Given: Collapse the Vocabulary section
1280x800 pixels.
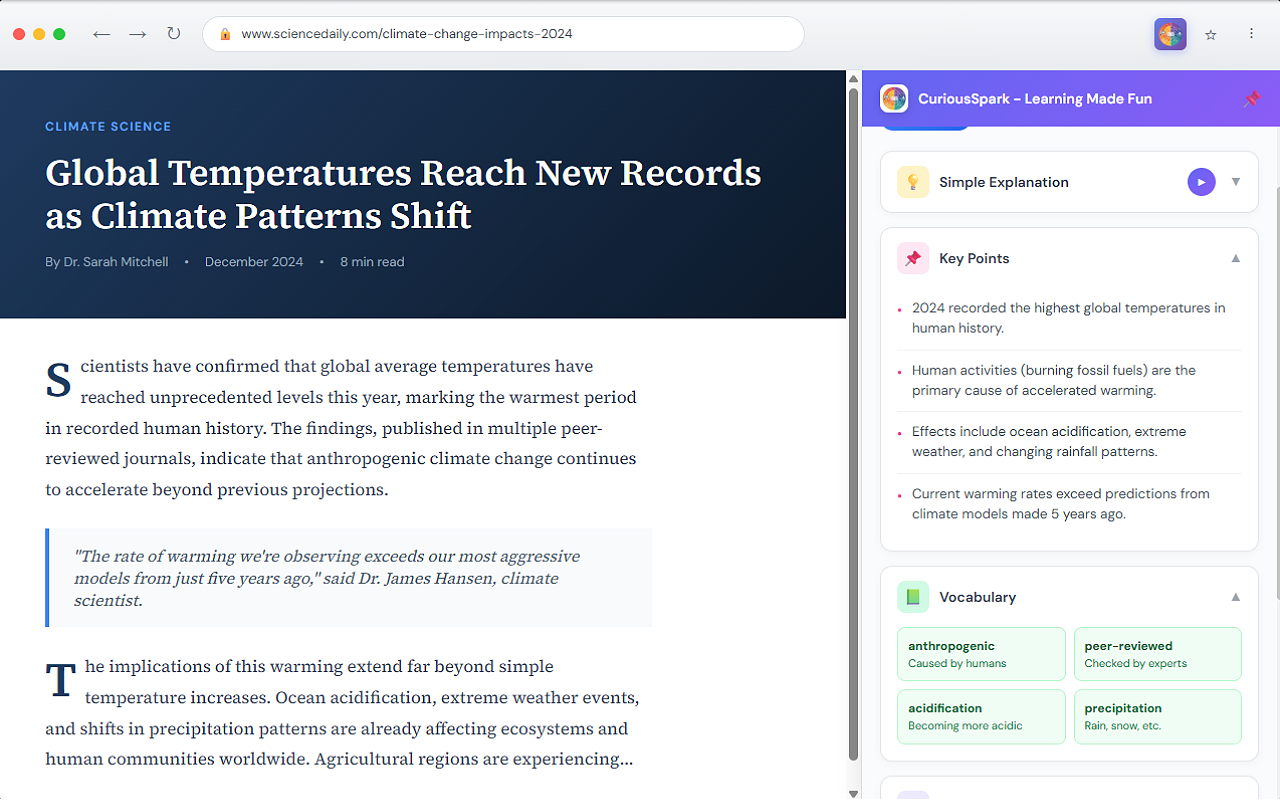Looking at the screenshot, I should [1235, 596].
